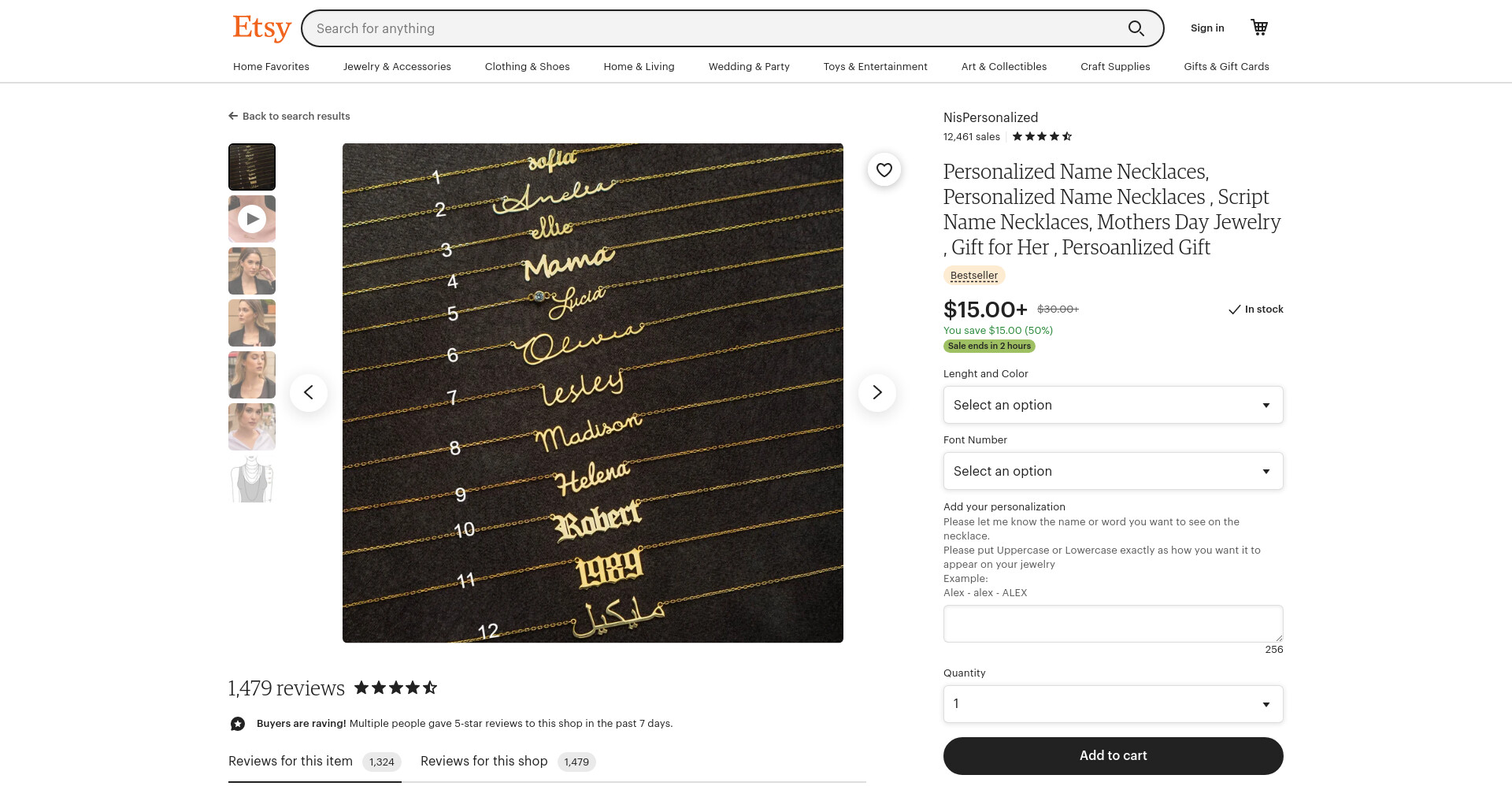This screenshot has height=786, width=1512.
Task: Open the shopping cart icon
Action: click(x=1259, y=28)
